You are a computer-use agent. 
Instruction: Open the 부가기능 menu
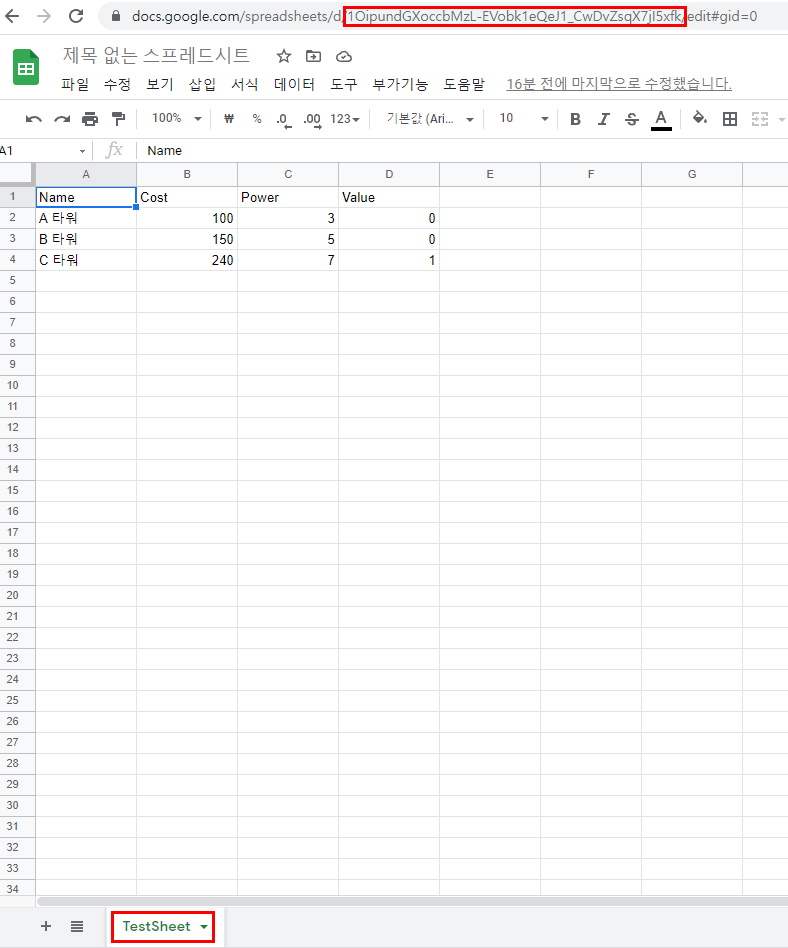pyautogui.click(x=400, y=84)
